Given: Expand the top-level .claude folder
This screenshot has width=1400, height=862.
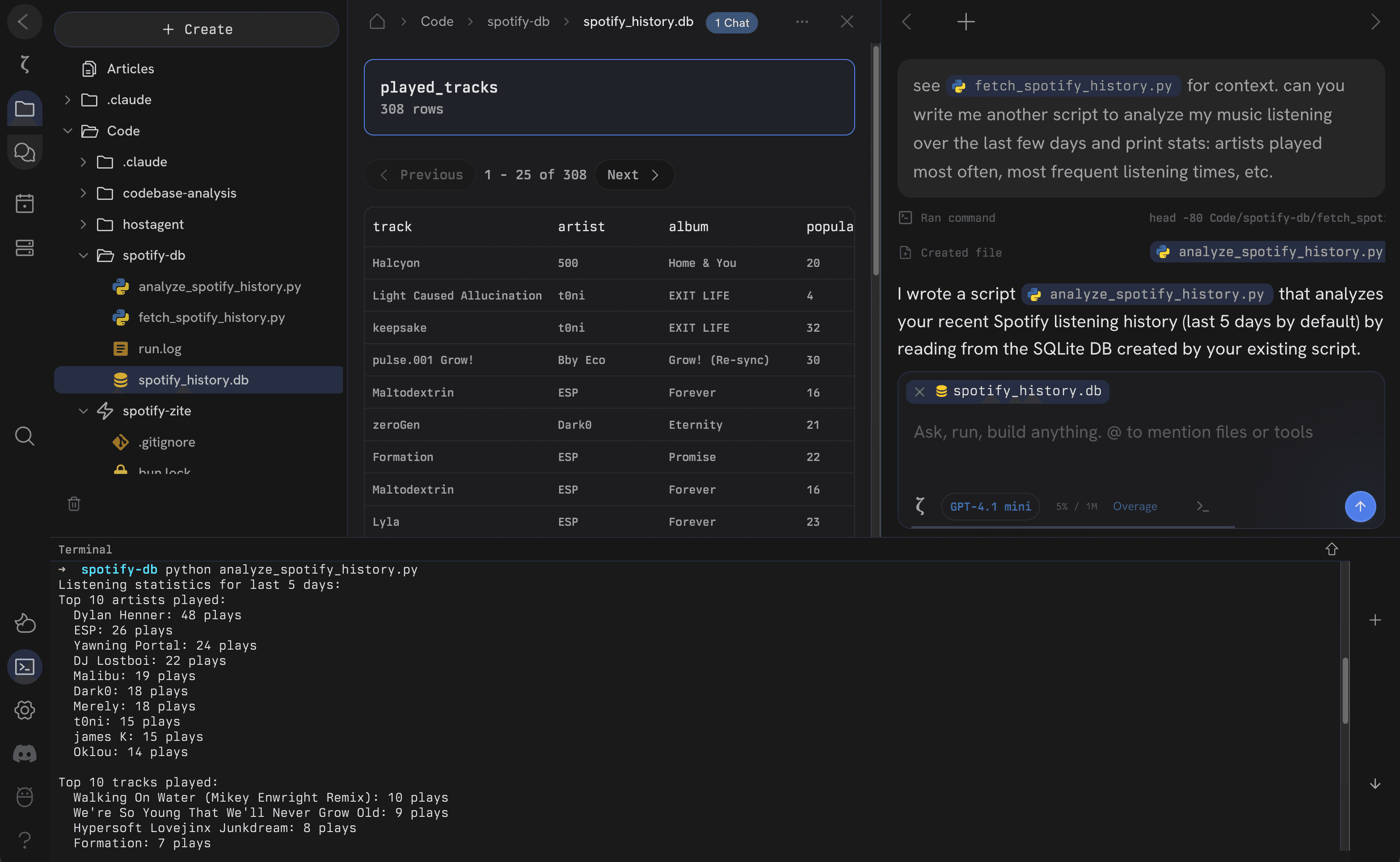Looking at the screenshot, I should pos(67,100).
